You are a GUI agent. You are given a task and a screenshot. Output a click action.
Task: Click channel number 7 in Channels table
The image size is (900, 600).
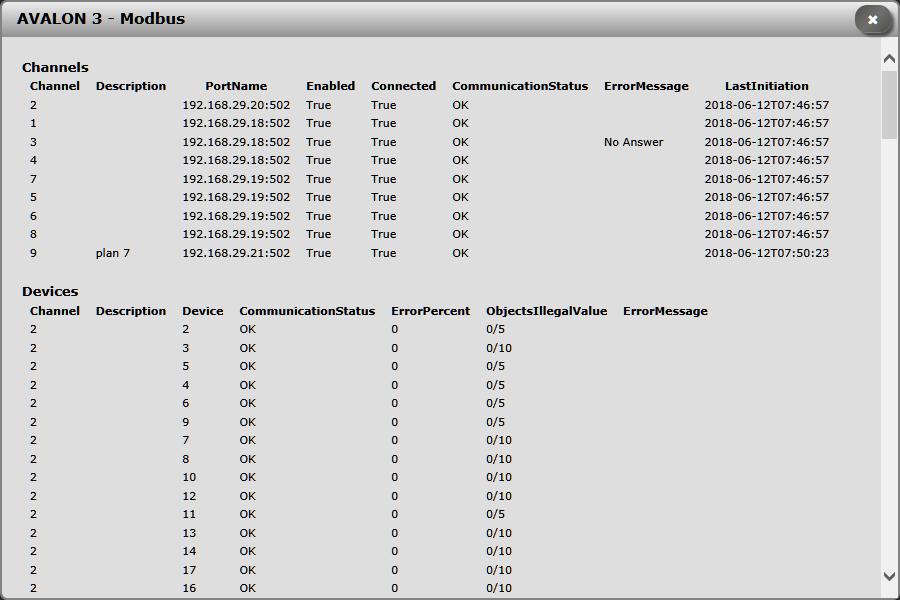click(x=33, y=179)
